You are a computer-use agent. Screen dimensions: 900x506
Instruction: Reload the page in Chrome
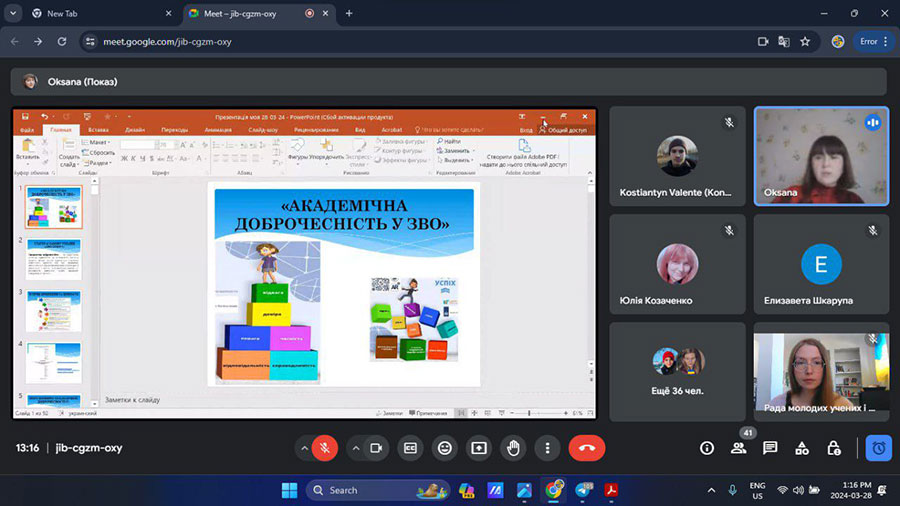(62, 41)
